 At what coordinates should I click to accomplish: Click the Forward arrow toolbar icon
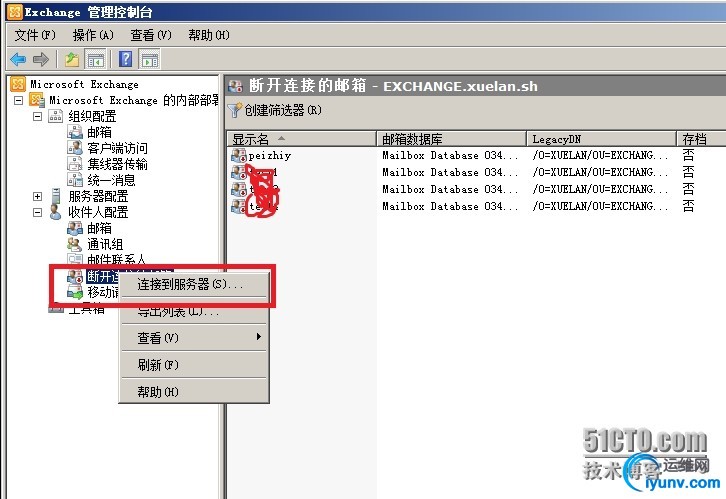click(41, 59)
